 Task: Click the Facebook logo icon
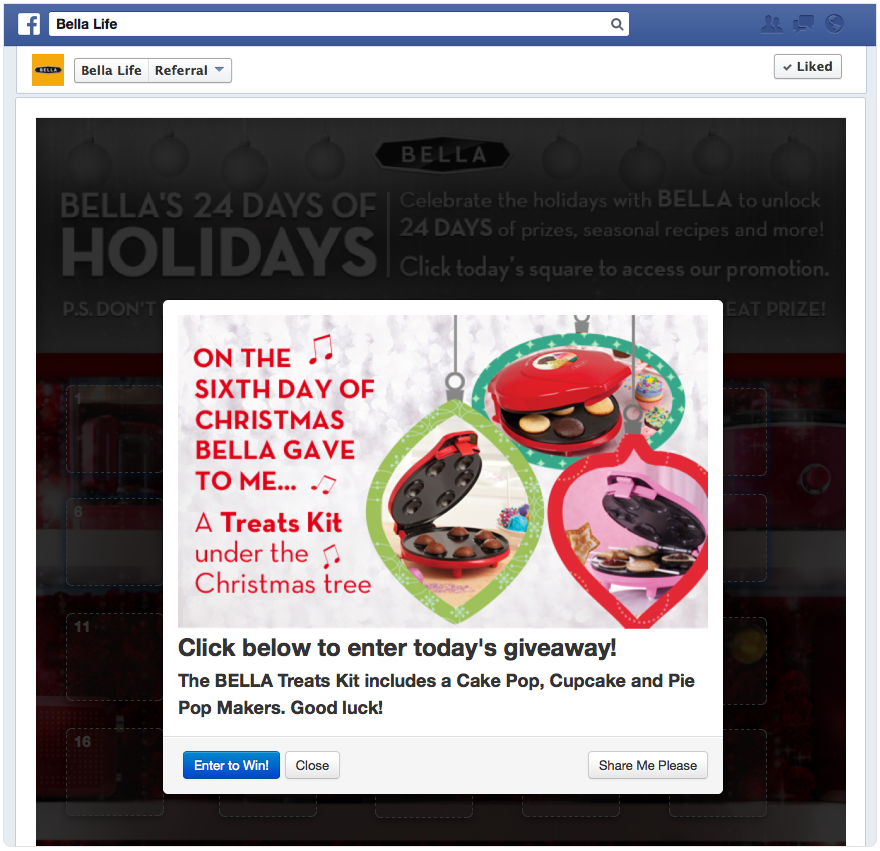[x=29, y=24]
